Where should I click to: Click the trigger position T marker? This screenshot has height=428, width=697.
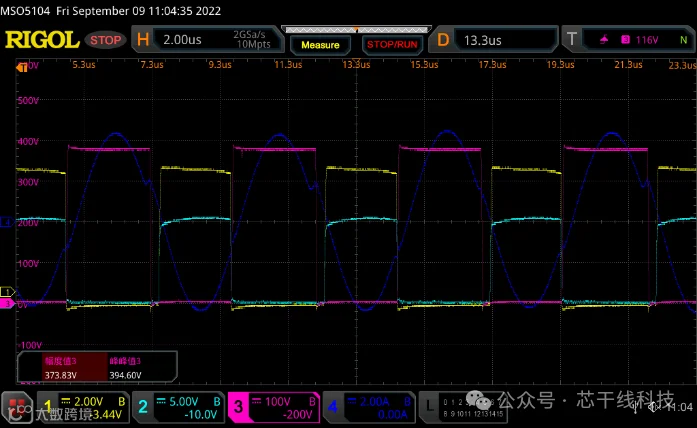(x=22, y=68)
